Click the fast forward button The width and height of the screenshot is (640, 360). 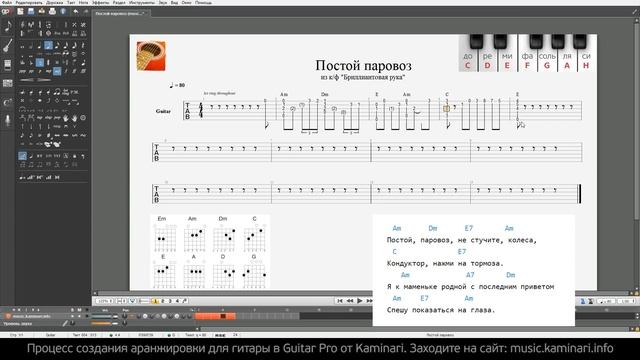(x=369, y=301)
